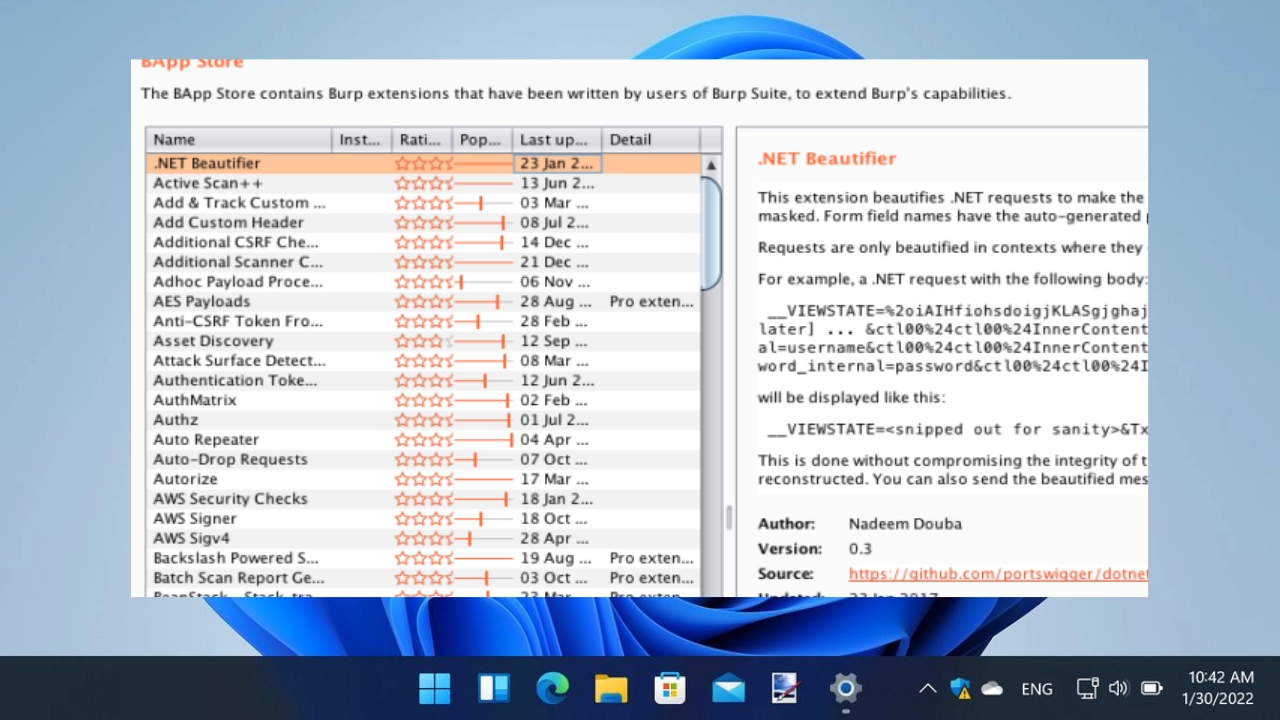Click the star rating of AuthMatrix
1280x720 pixels.
click(423, 400)
